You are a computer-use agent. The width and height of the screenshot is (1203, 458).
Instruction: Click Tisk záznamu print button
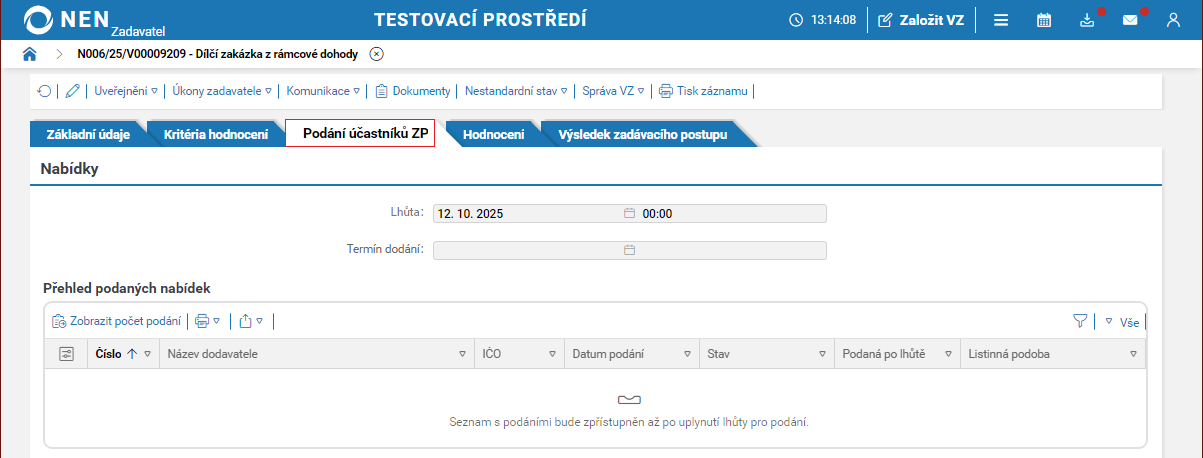[x=703, y=91]
